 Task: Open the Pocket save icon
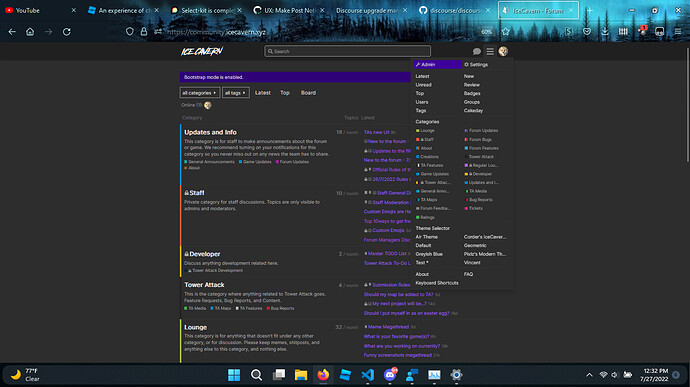click(x=587, y=32)
